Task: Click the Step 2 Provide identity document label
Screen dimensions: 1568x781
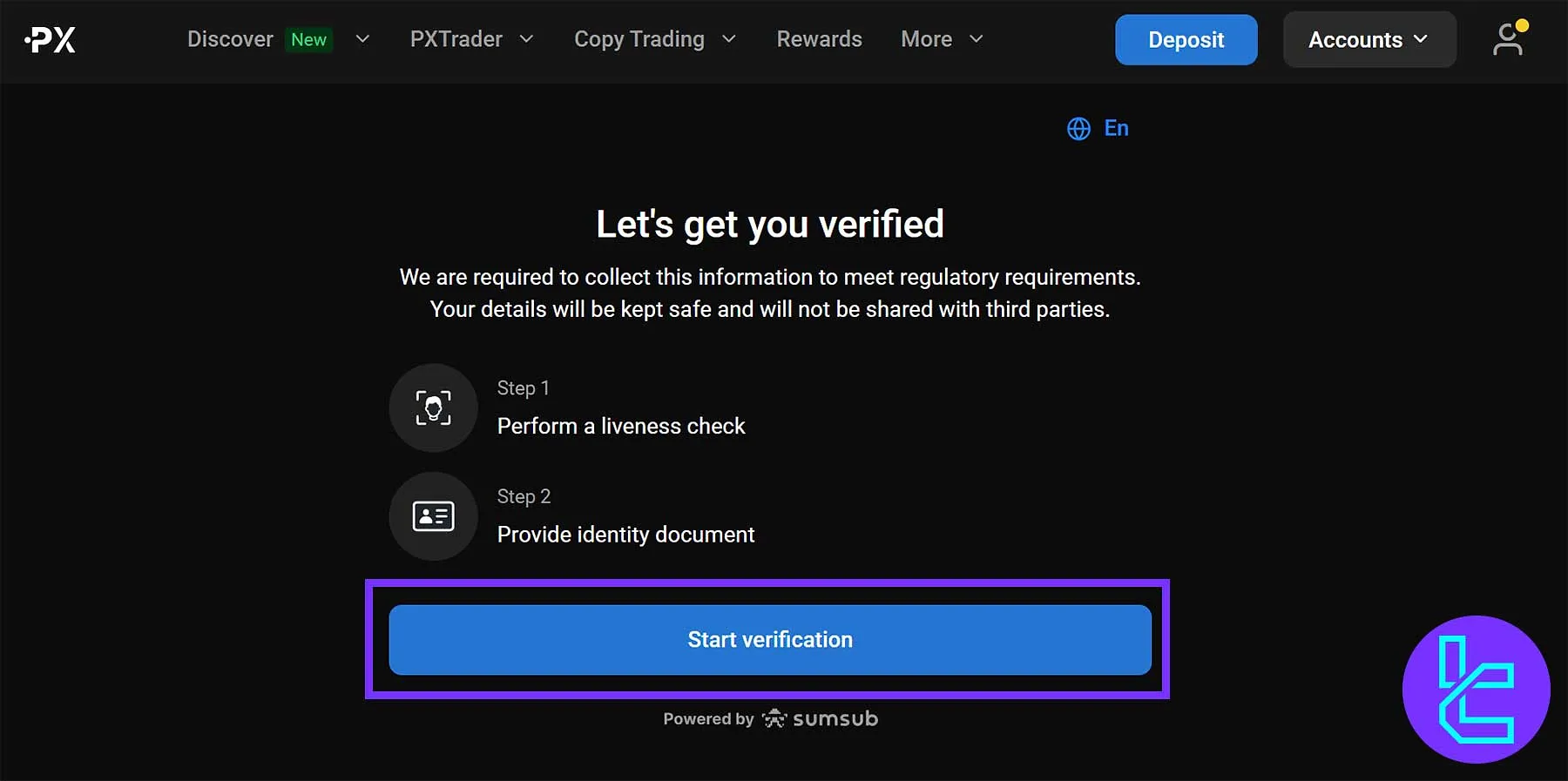Action: coord(625,534)
